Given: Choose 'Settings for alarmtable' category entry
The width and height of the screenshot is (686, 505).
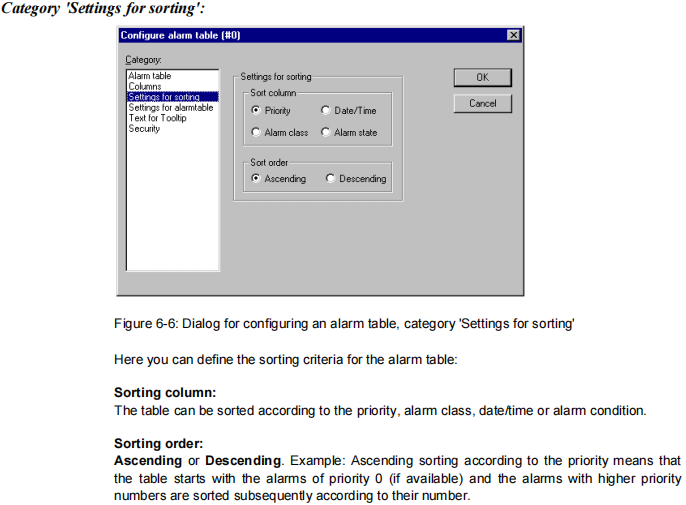Looking at the screenshot, I should (170, 108).
